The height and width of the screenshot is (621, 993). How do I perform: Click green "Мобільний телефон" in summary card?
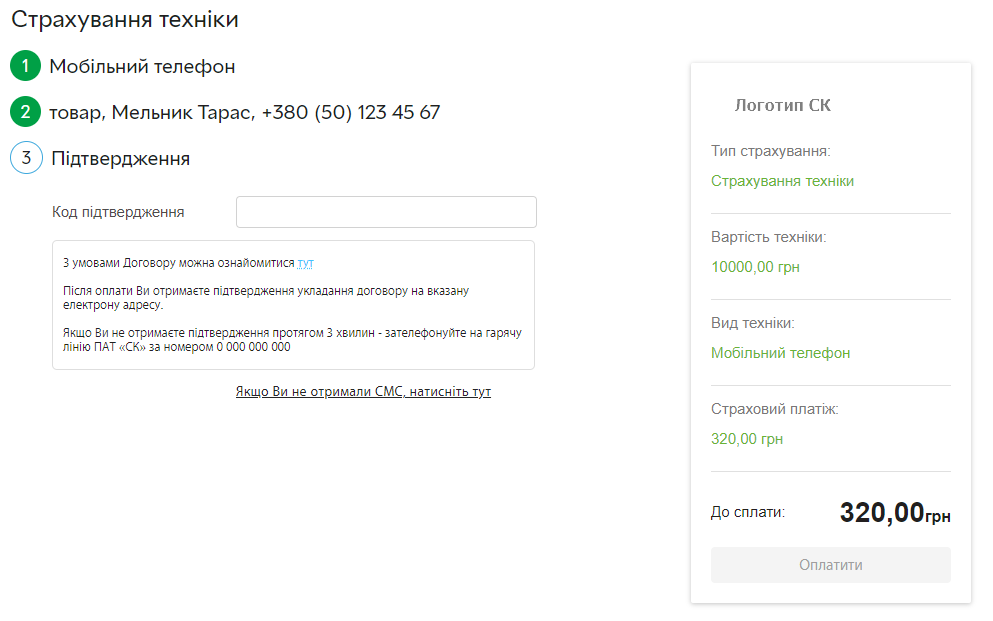780,353
